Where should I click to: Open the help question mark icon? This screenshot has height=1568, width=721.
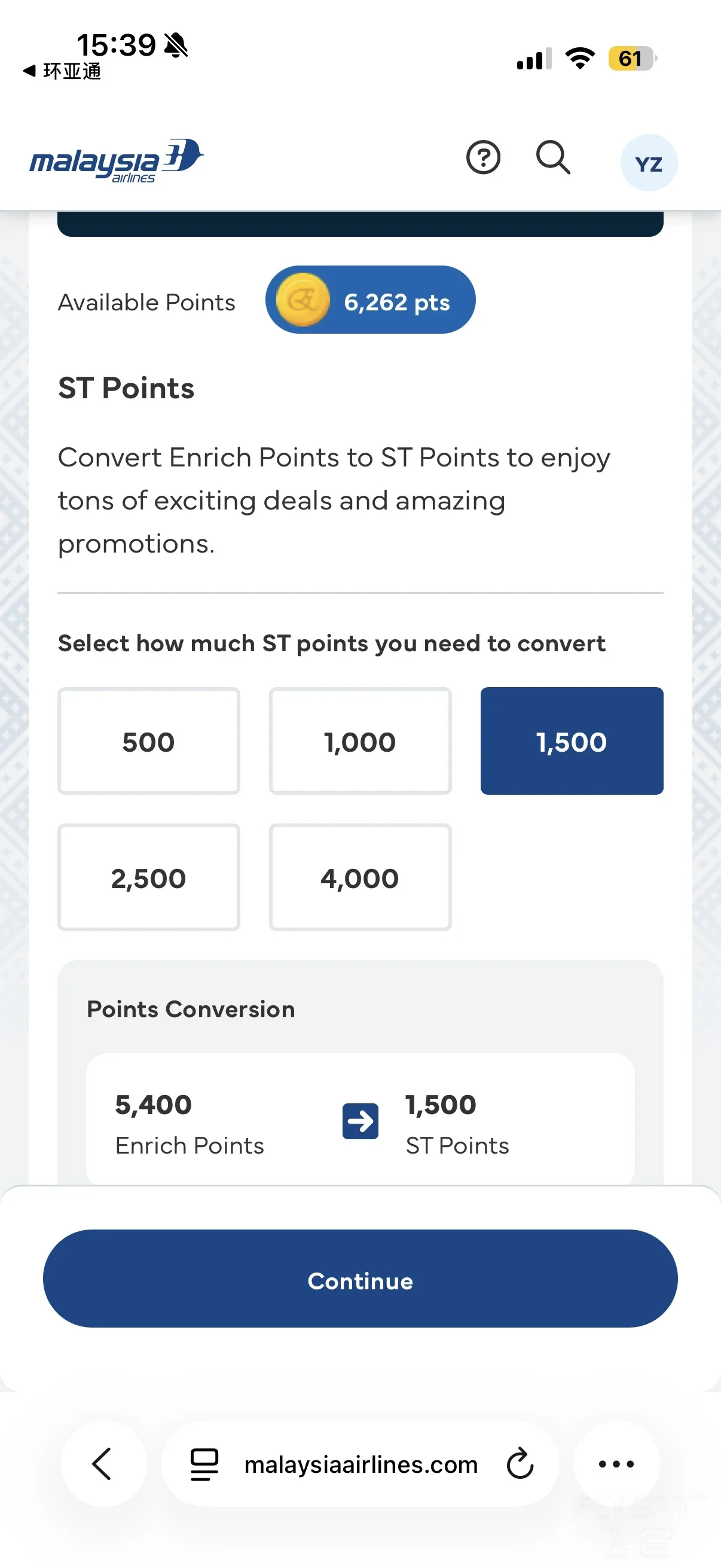click(x=483, y=158)
